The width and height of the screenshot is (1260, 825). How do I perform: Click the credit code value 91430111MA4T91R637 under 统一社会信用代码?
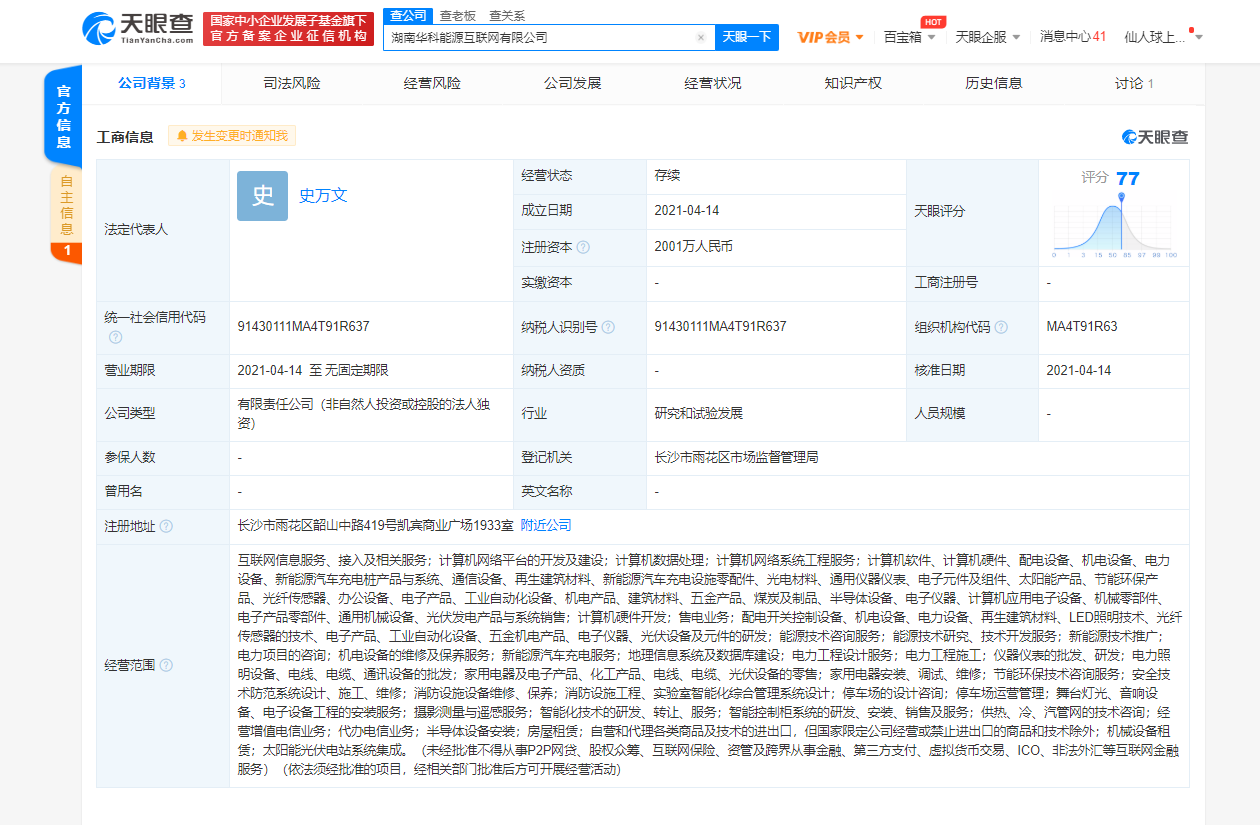(304, 326)
